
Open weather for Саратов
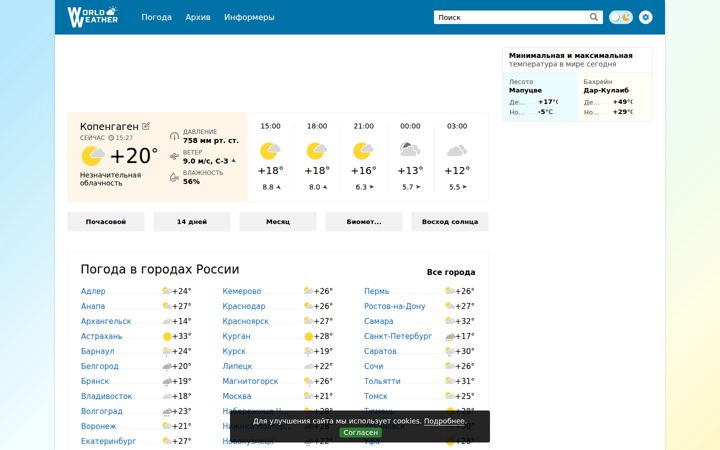pyautogui.click(x=380, y=351)
